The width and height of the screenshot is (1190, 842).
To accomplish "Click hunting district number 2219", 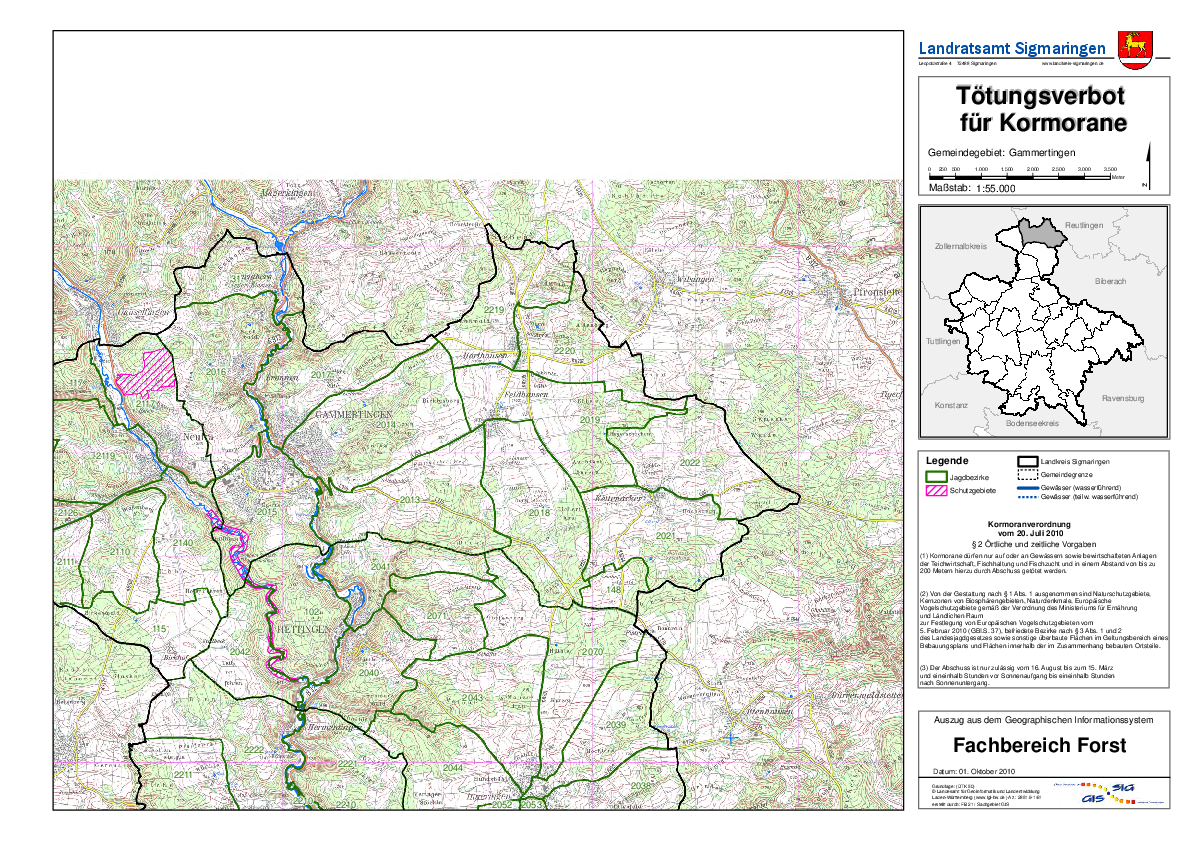I will click(x=494, y=311).
